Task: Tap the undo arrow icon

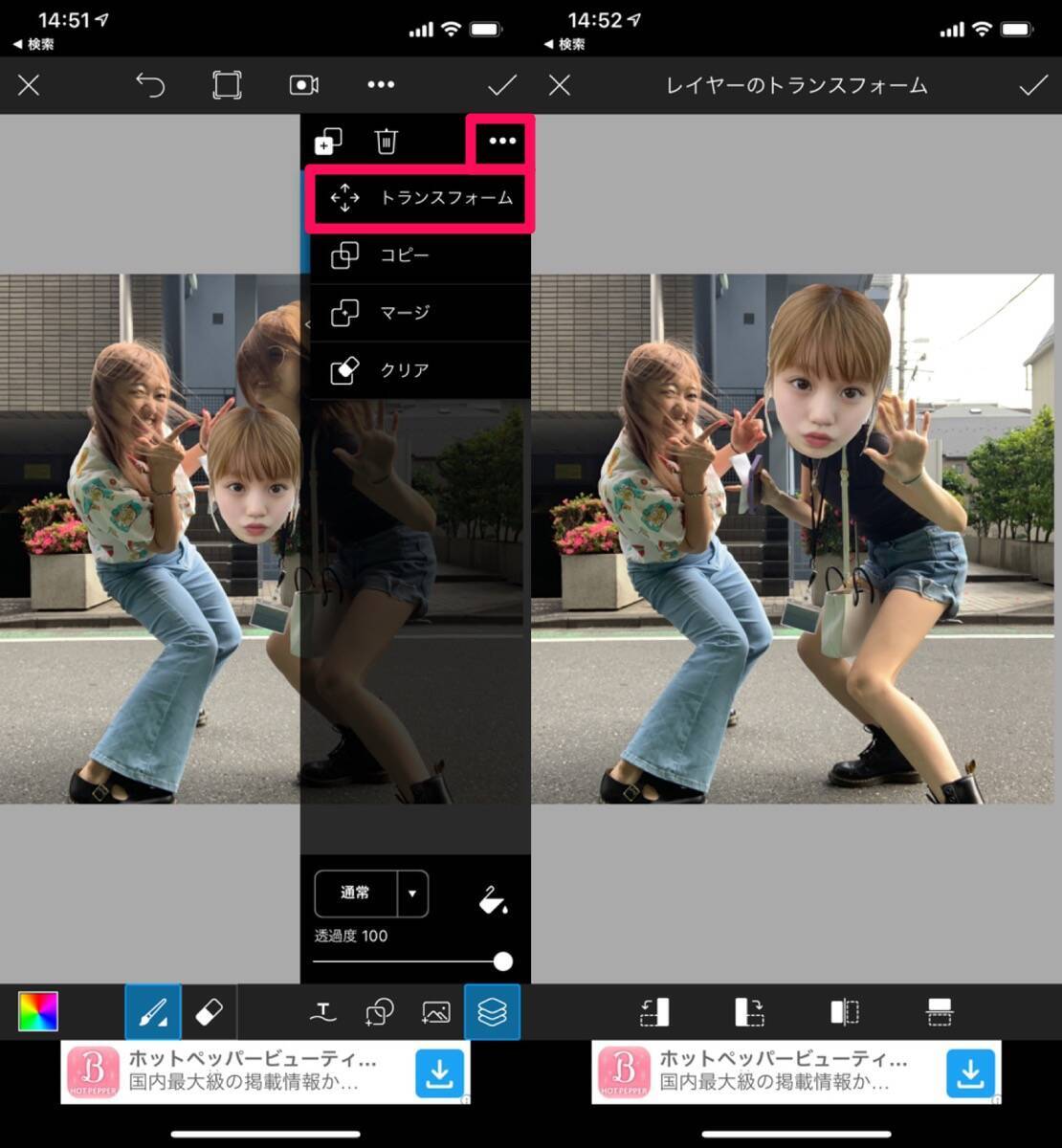Action: [x=150, y=85]
